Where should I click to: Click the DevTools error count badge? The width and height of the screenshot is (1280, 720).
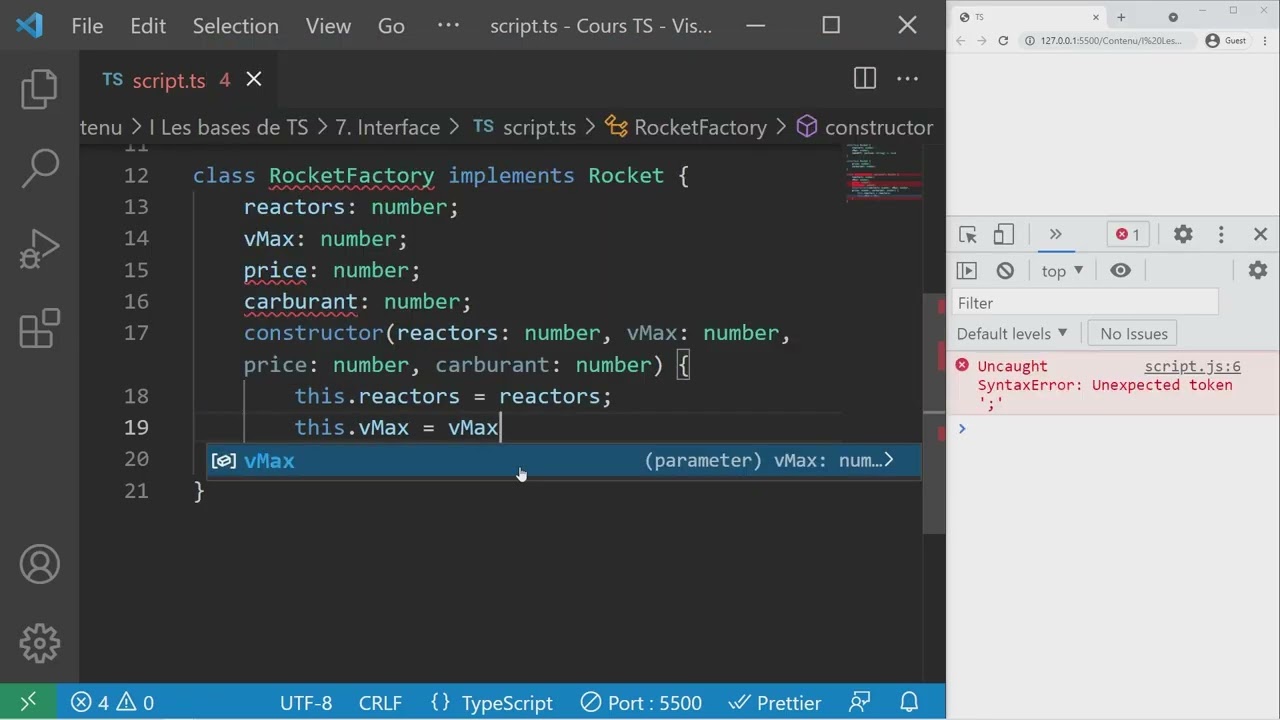[1128, 234]
